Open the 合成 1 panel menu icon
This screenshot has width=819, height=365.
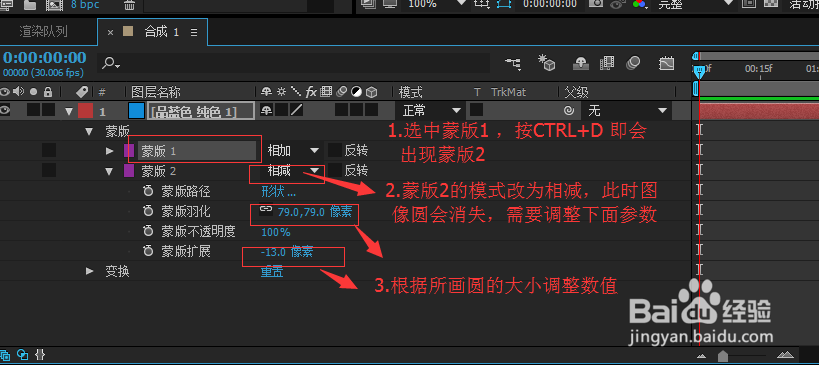tap(194, 32)
